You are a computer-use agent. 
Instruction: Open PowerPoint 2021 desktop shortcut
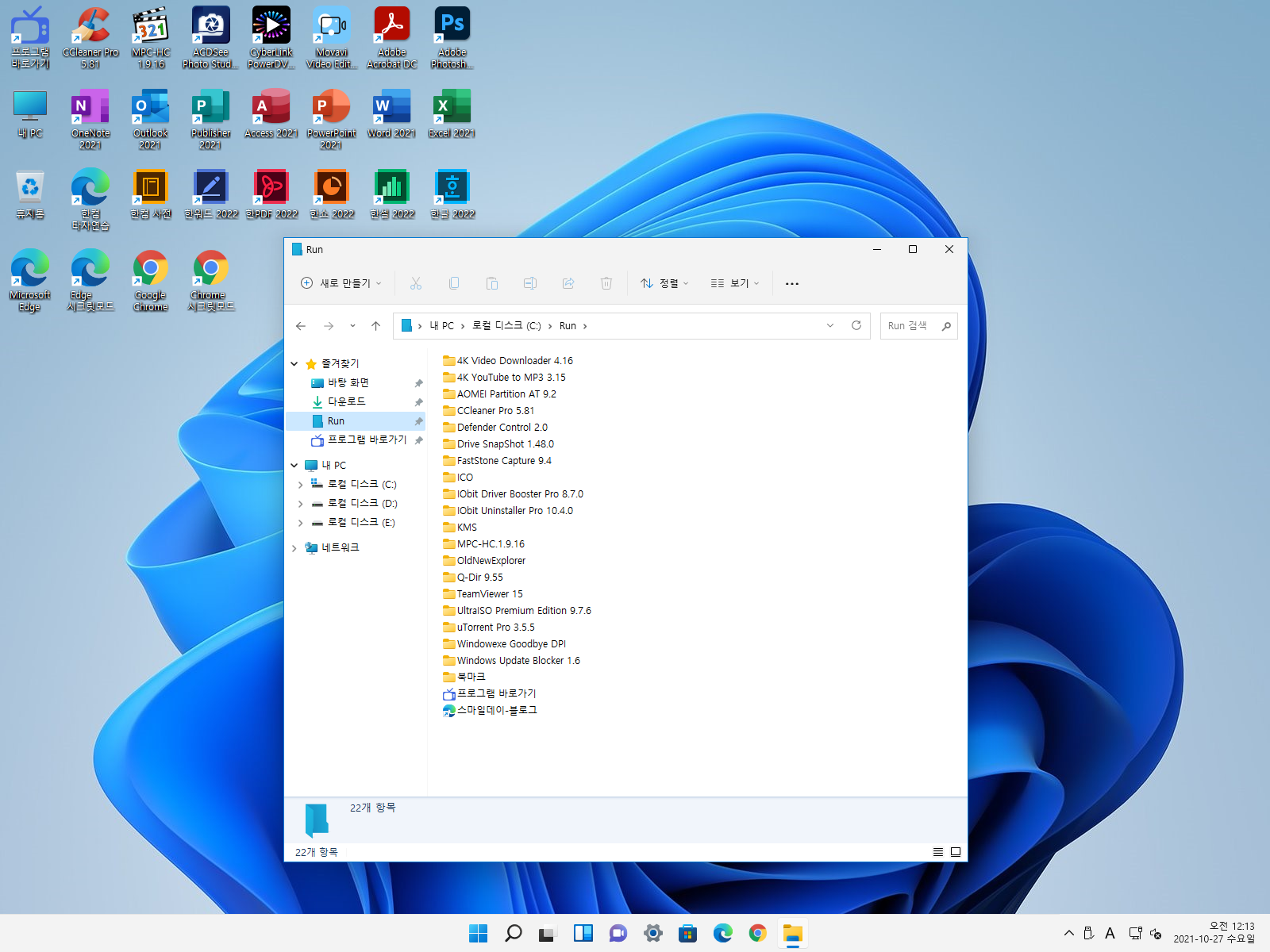pyautogui.click(x=332, y=119)
